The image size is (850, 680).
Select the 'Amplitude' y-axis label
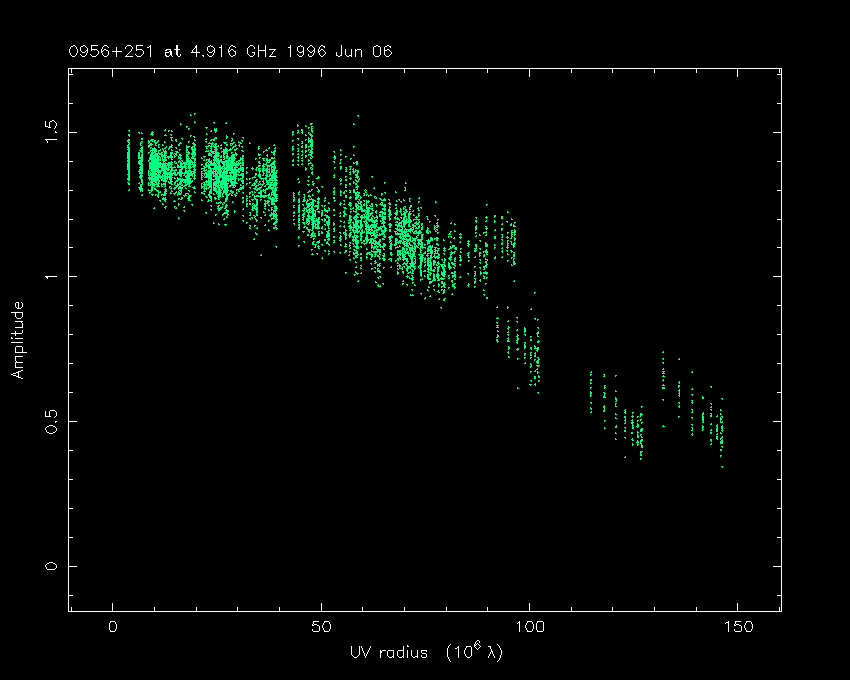(18, 340)
